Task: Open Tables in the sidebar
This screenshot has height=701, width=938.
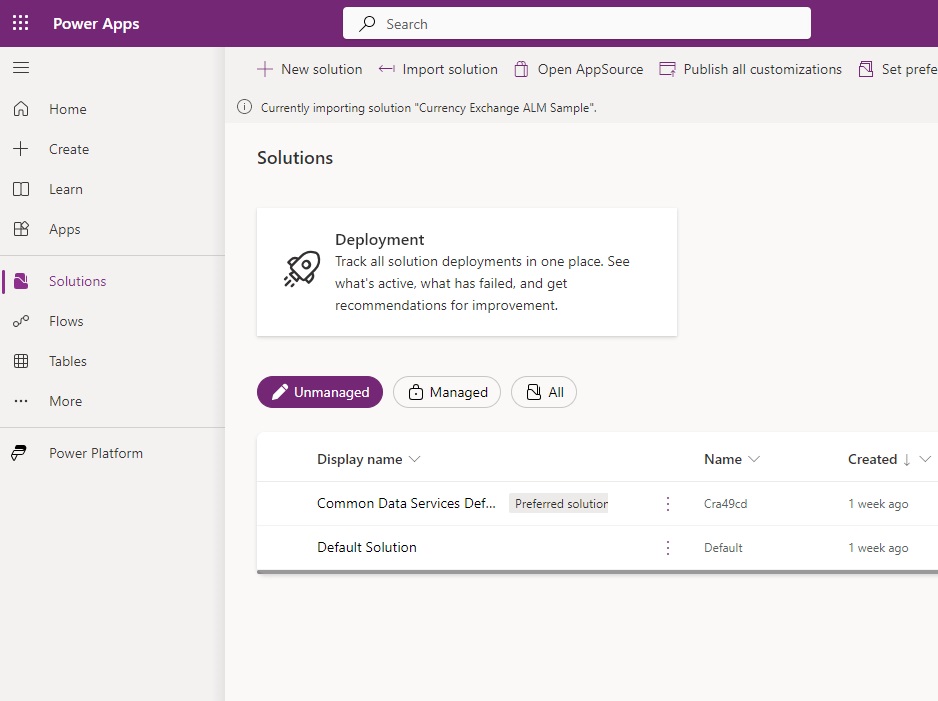Action: (x=68, y=361)
